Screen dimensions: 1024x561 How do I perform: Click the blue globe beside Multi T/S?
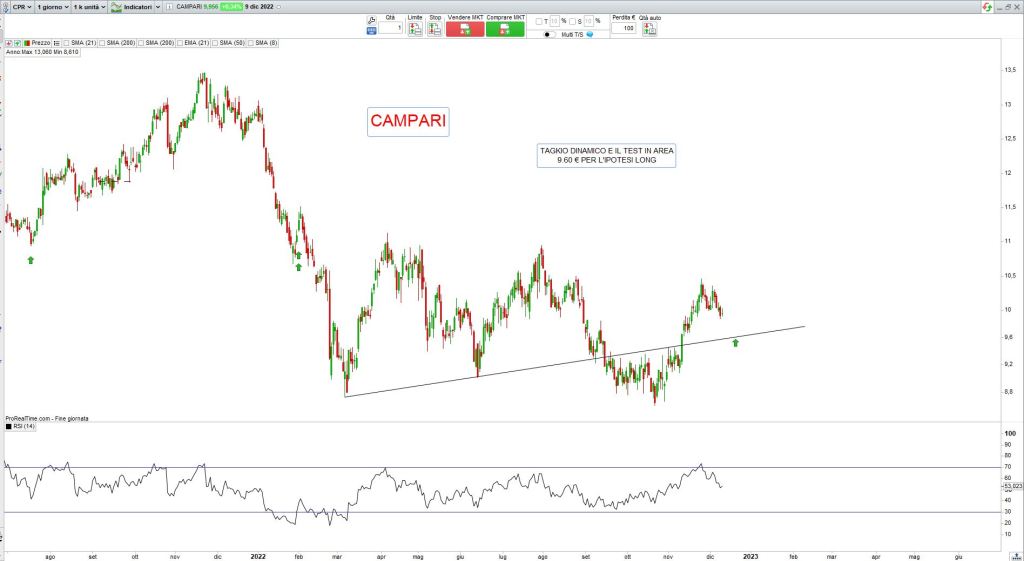[590, 35]
